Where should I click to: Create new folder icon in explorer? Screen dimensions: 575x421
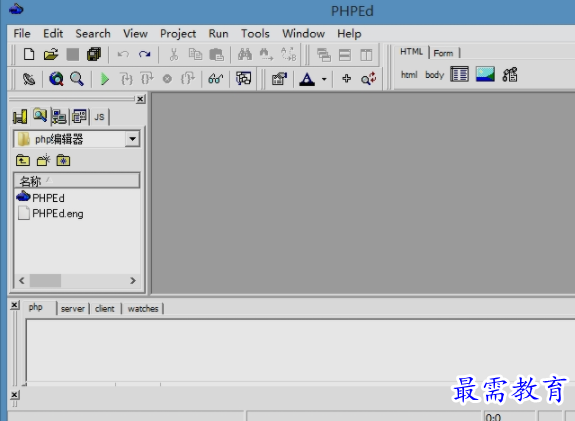(43, 160)
